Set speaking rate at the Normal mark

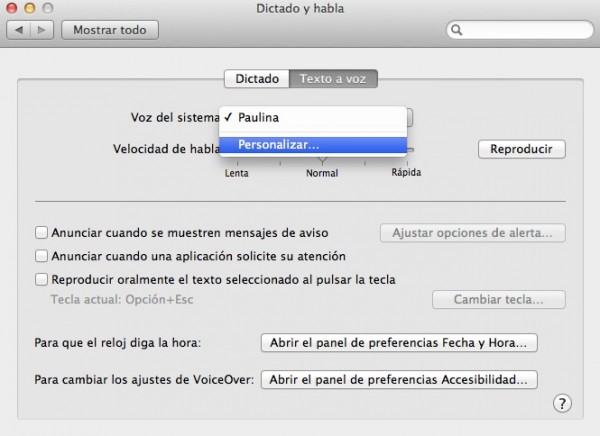(322, 173)
